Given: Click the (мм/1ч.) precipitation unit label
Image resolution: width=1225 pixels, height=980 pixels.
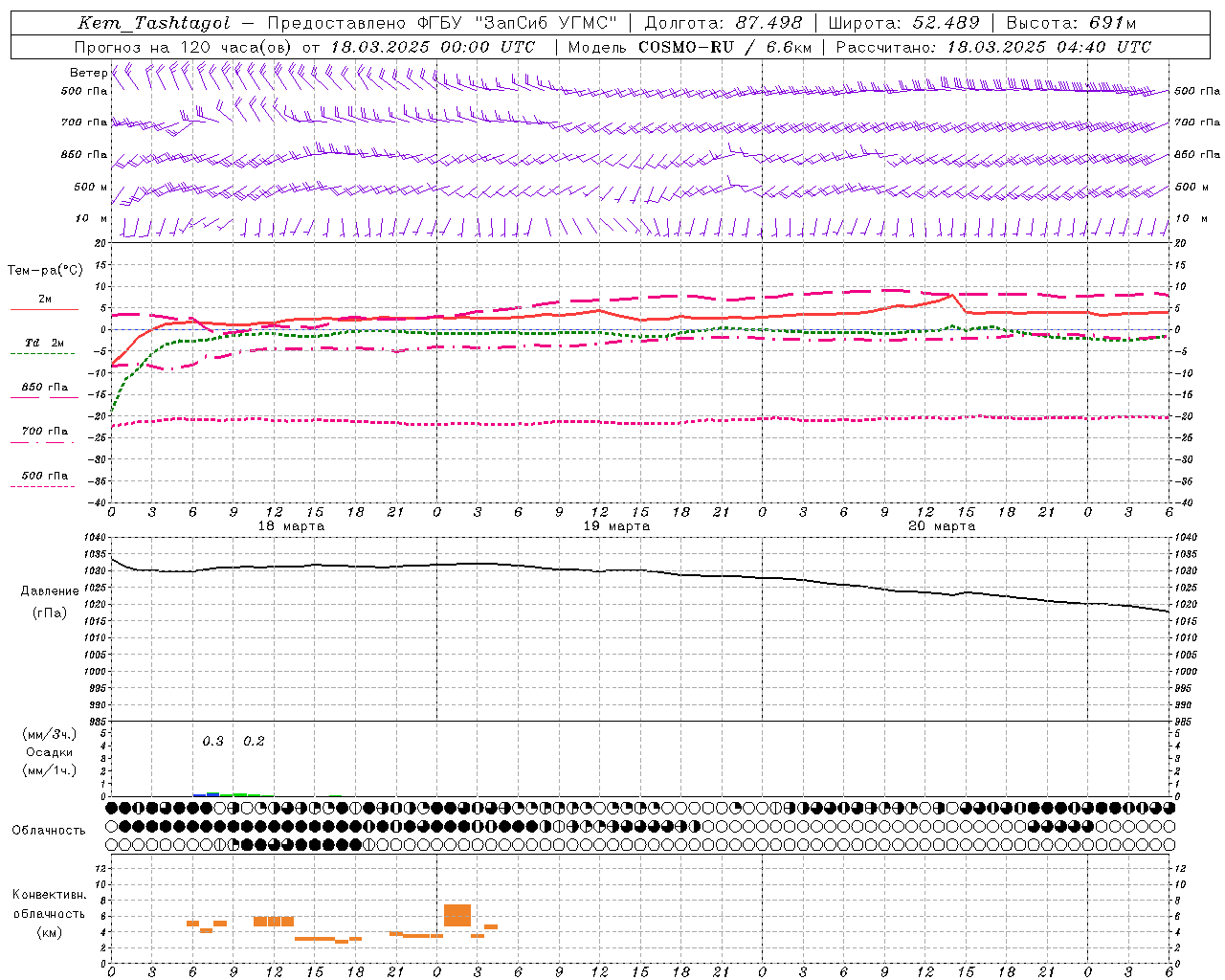Looking at the screenshot, I should tap(50, 770).
